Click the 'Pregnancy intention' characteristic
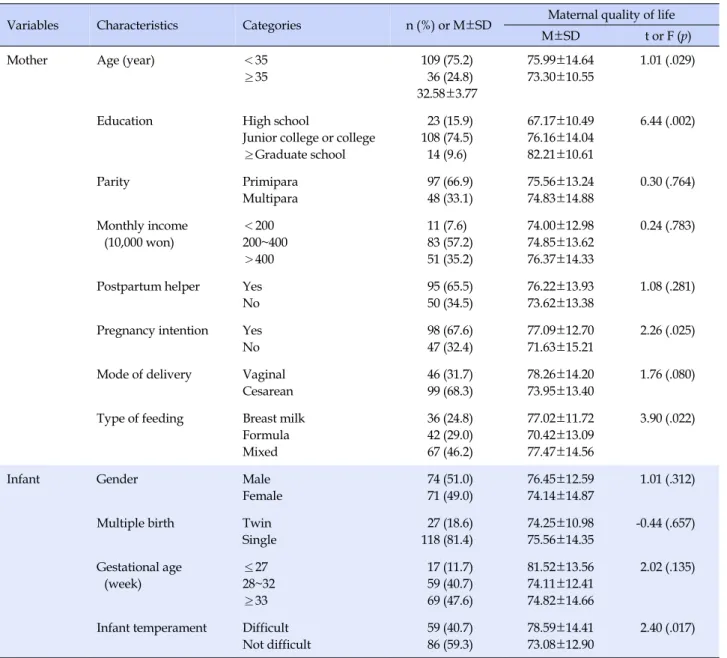The image size is (727, 658). pyautogui.click(x=152, y=331)
